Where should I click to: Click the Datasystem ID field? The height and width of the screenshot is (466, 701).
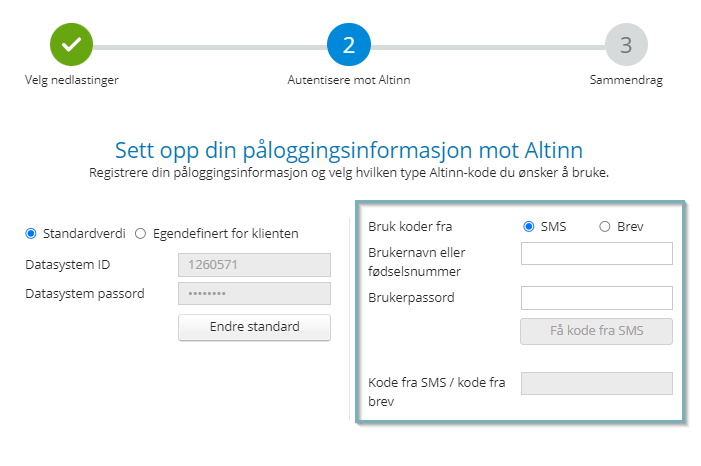pos(254,265)
